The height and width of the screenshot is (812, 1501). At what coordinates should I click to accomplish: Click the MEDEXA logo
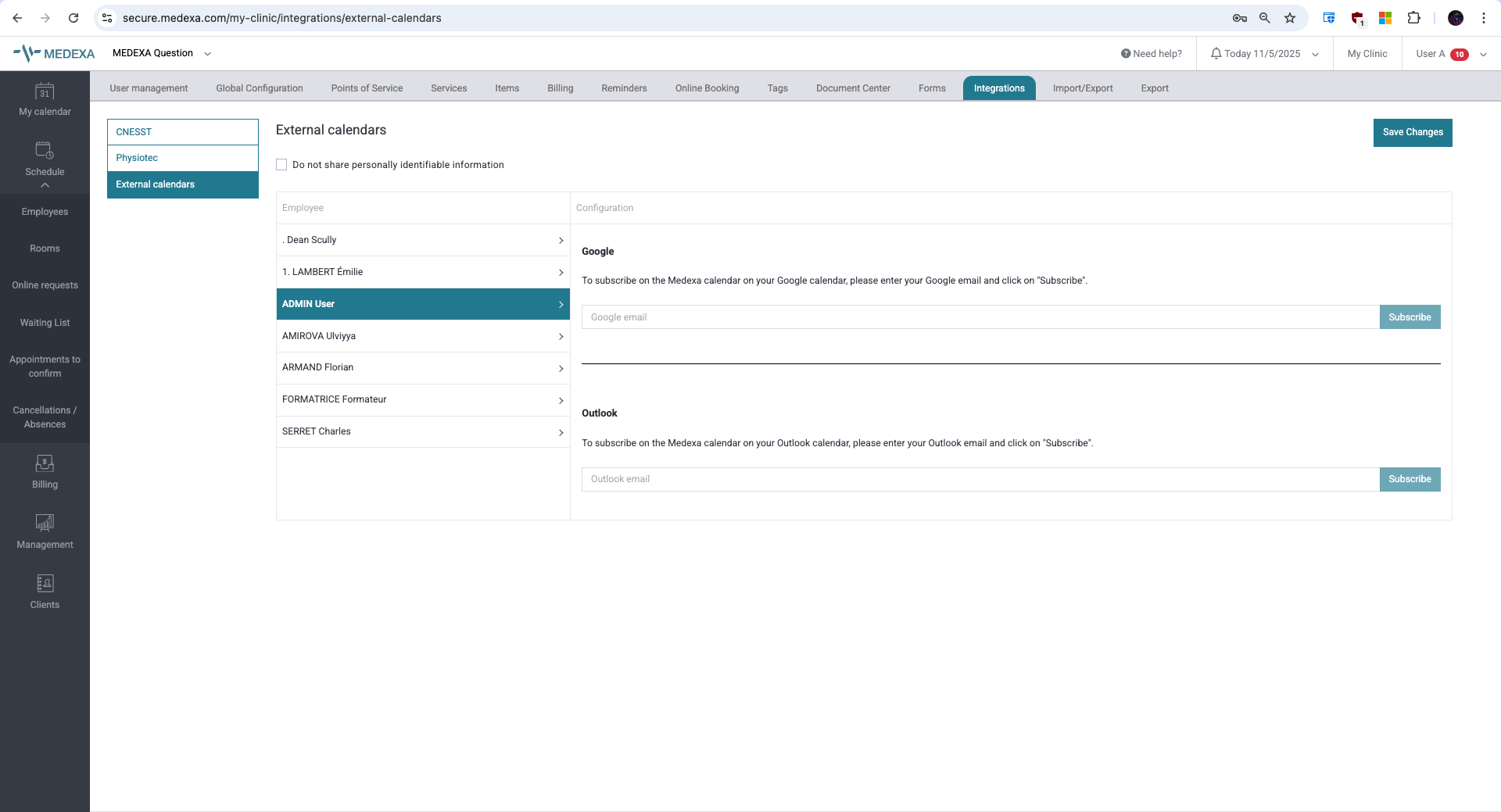click(x=54, y=53)
